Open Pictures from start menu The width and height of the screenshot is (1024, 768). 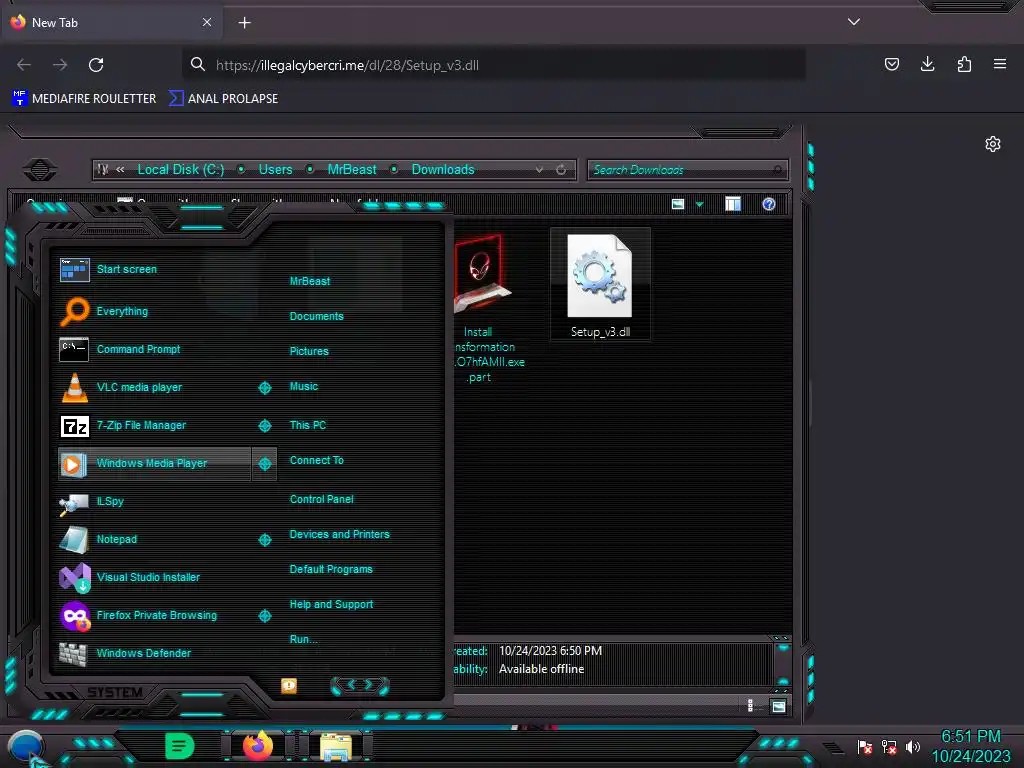[x=309, y=351]
